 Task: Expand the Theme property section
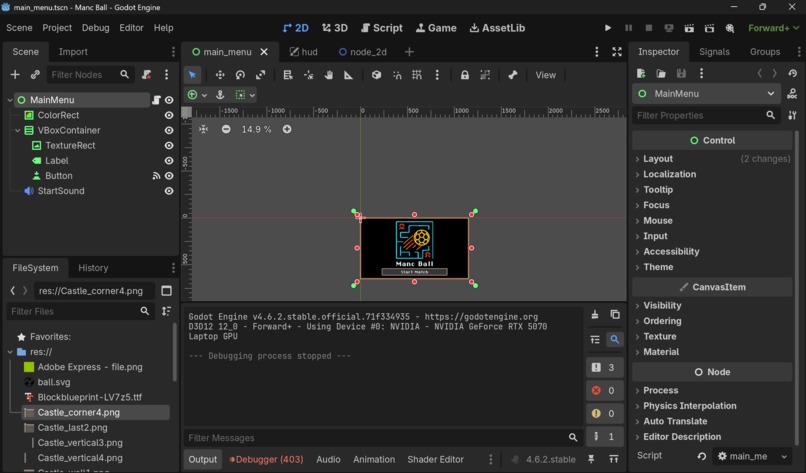(x=712, y=267)
